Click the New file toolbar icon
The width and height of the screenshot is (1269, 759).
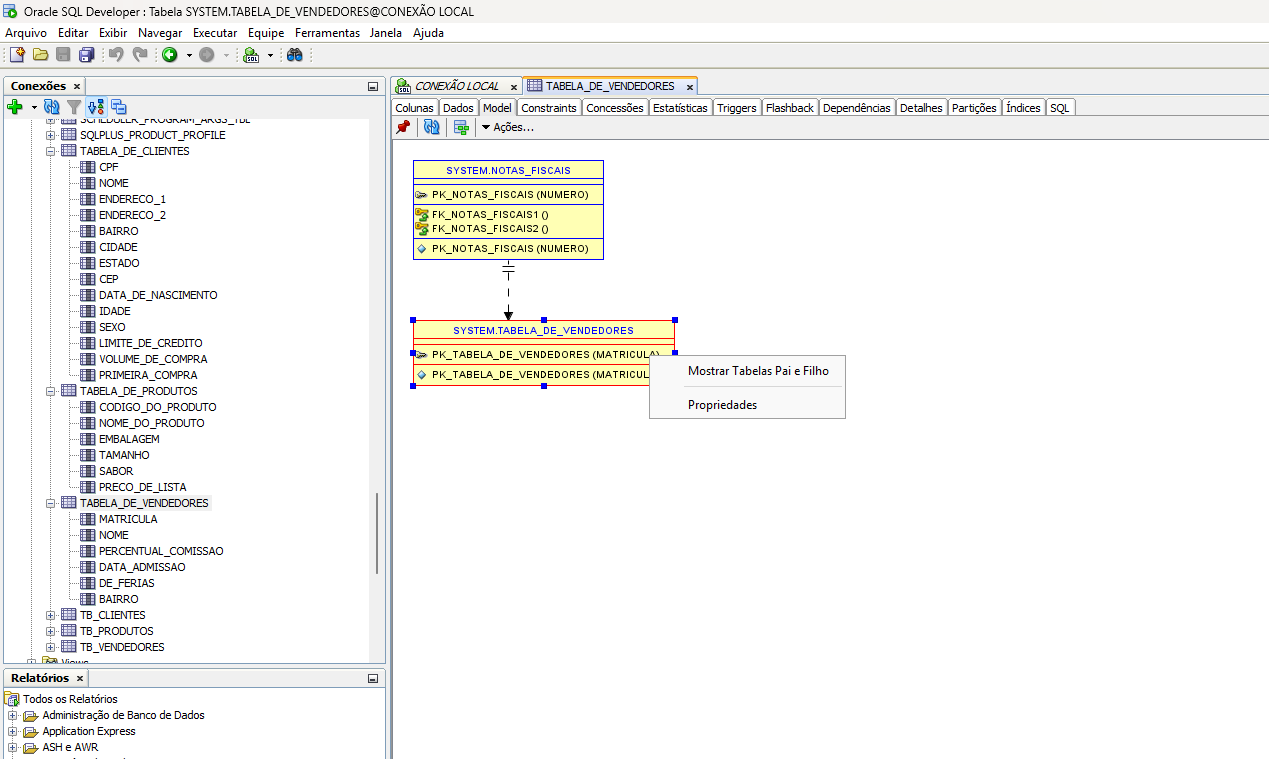click(17, 55)
